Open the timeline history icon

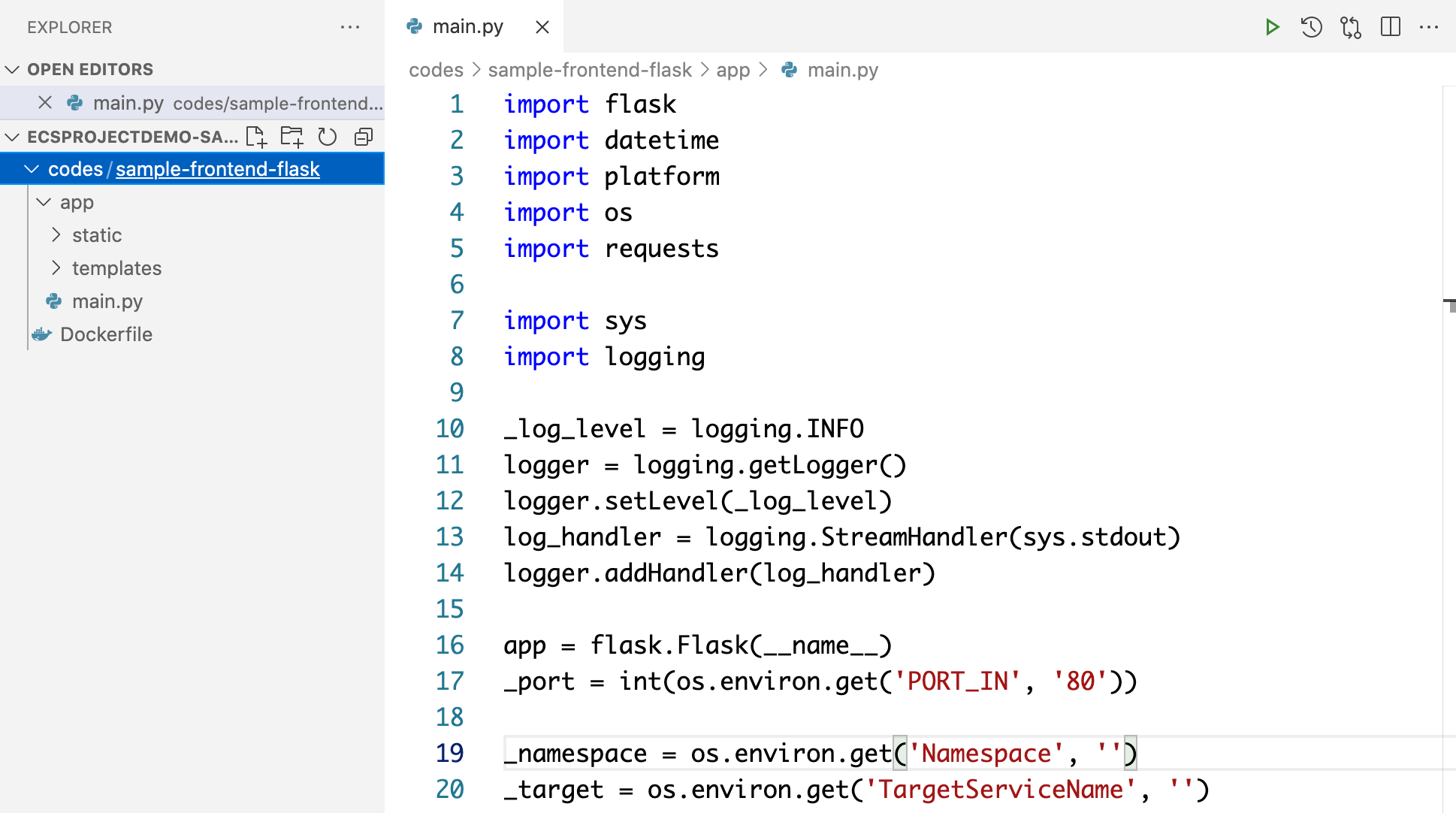pyautogui.click(x=1311, y=28)
